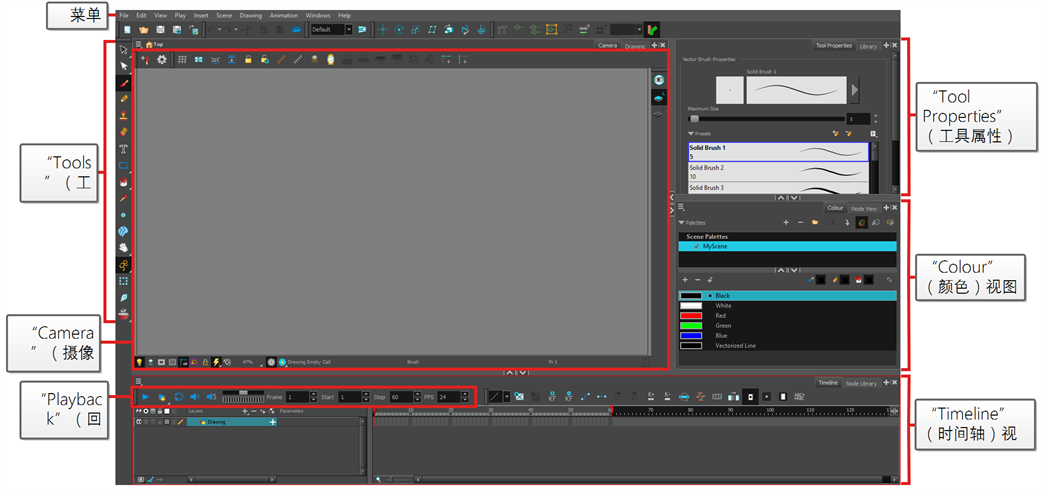Select the Hand grabber tool

pos(124,248)
